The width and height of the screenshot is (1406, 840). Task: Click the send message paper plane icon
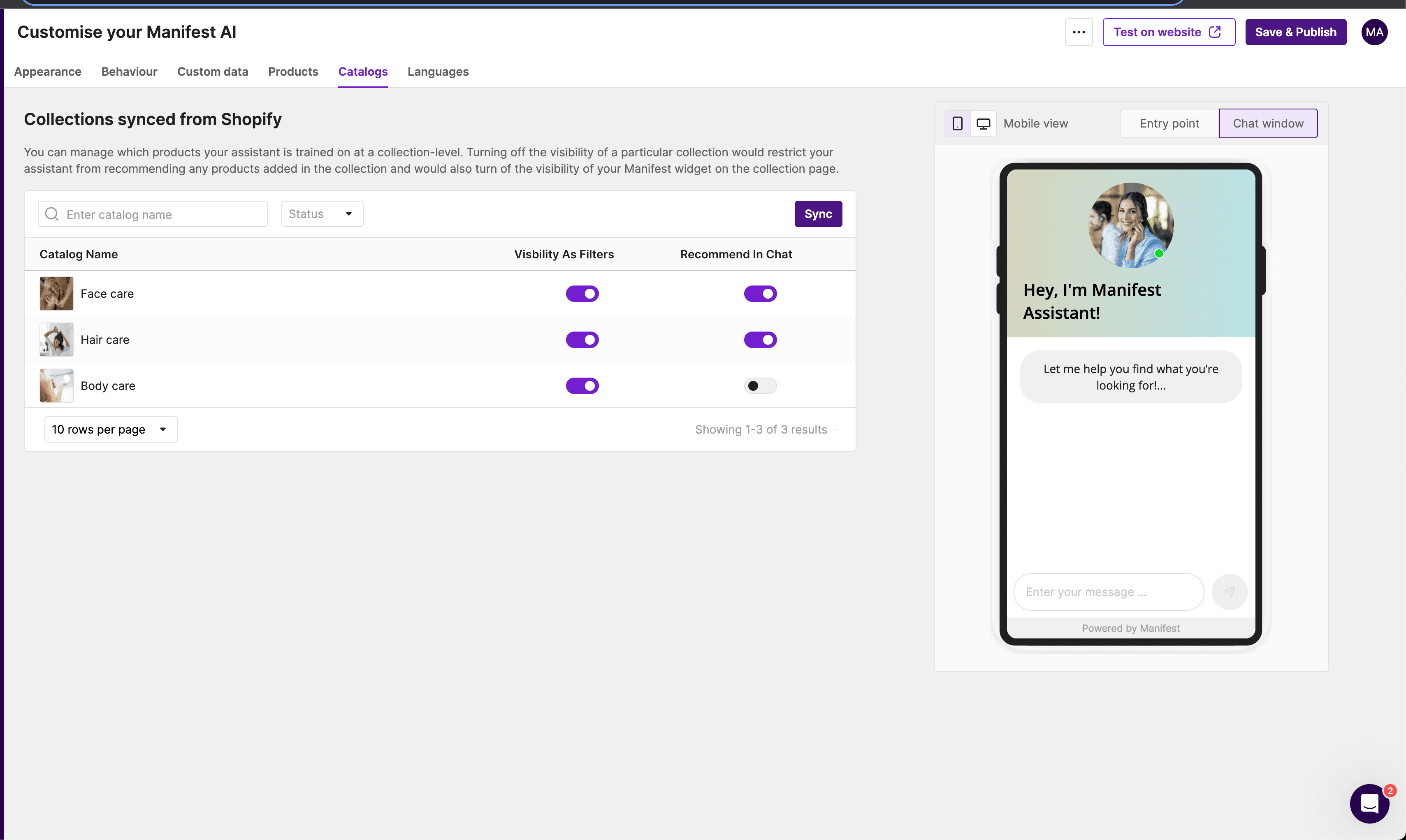1230,592
